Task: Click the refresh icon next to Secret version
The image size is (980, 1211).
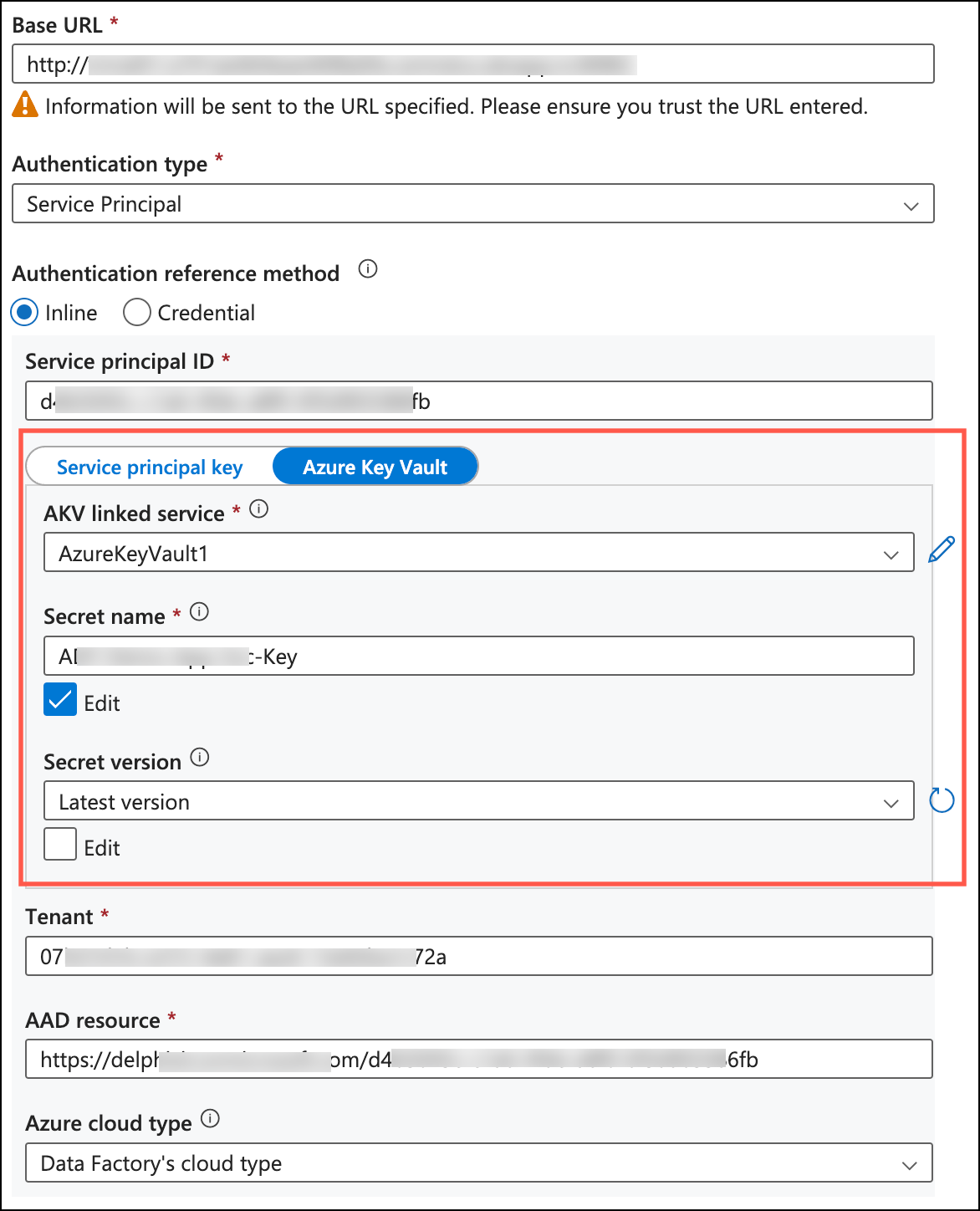Action: coord(942,800)
